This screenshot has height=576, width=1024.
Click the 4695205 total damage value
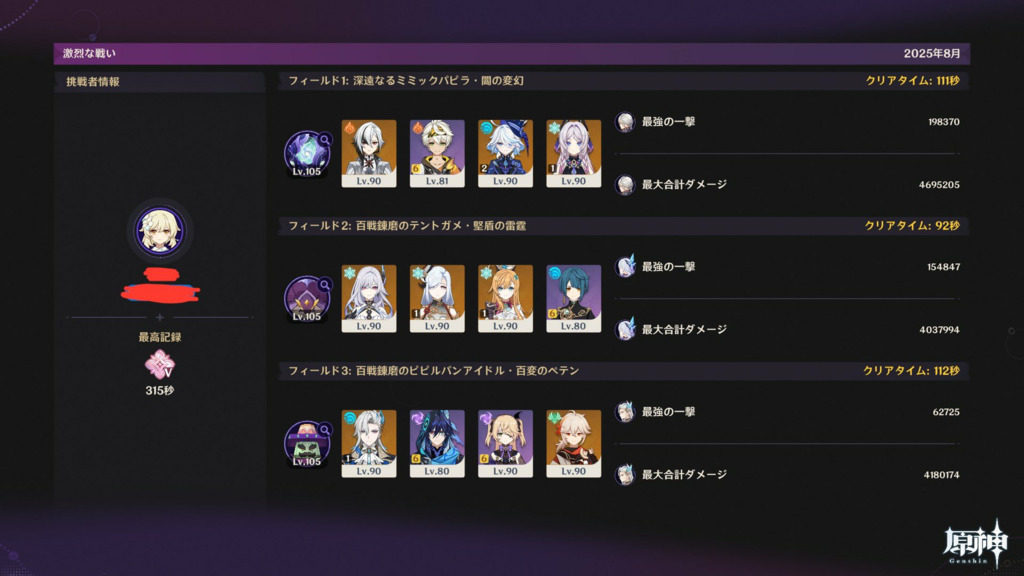(x=939, y=185)
